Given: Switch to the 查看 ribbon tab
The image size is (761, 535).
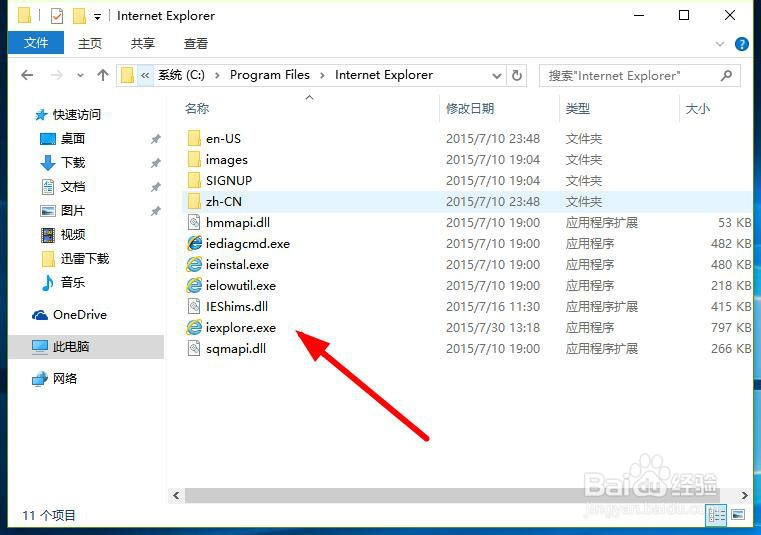Looking at the screenshot, I should [196, 43].
